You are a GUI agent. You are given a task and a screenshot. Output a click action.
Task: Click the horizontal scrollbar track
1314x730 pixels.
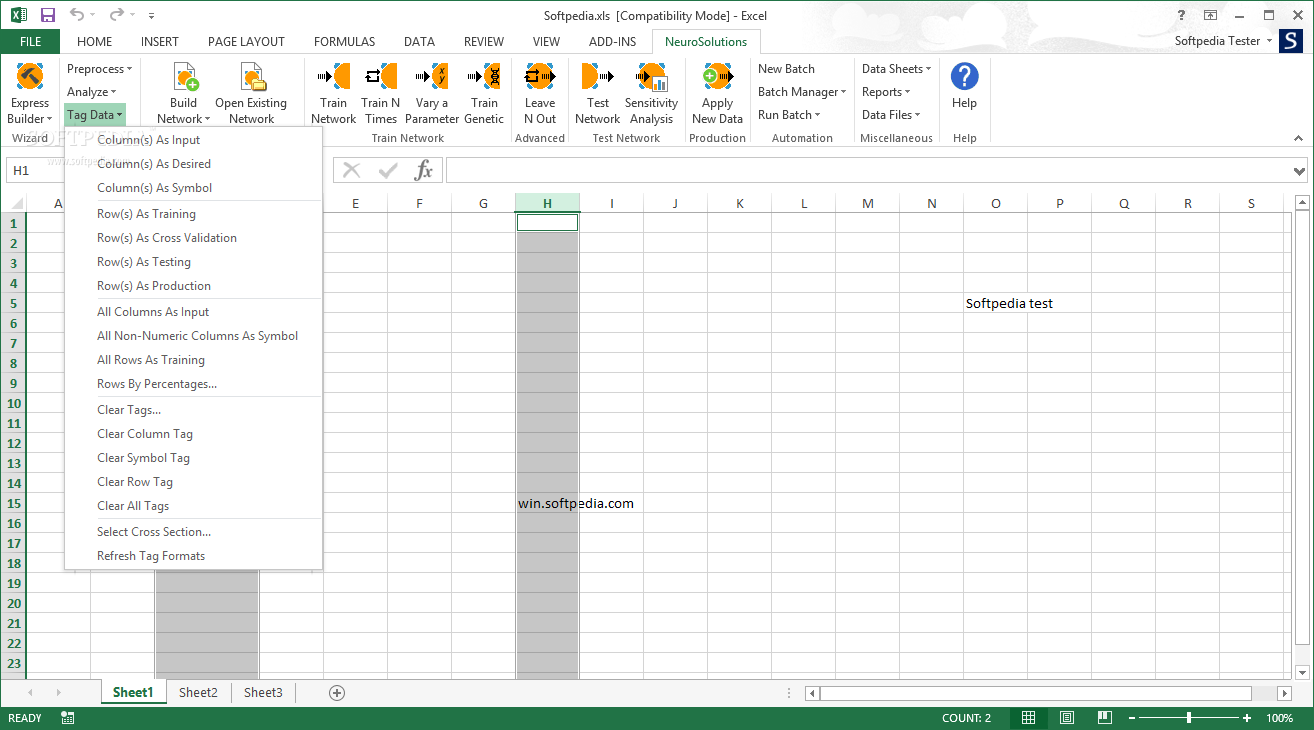(1035, 693)
